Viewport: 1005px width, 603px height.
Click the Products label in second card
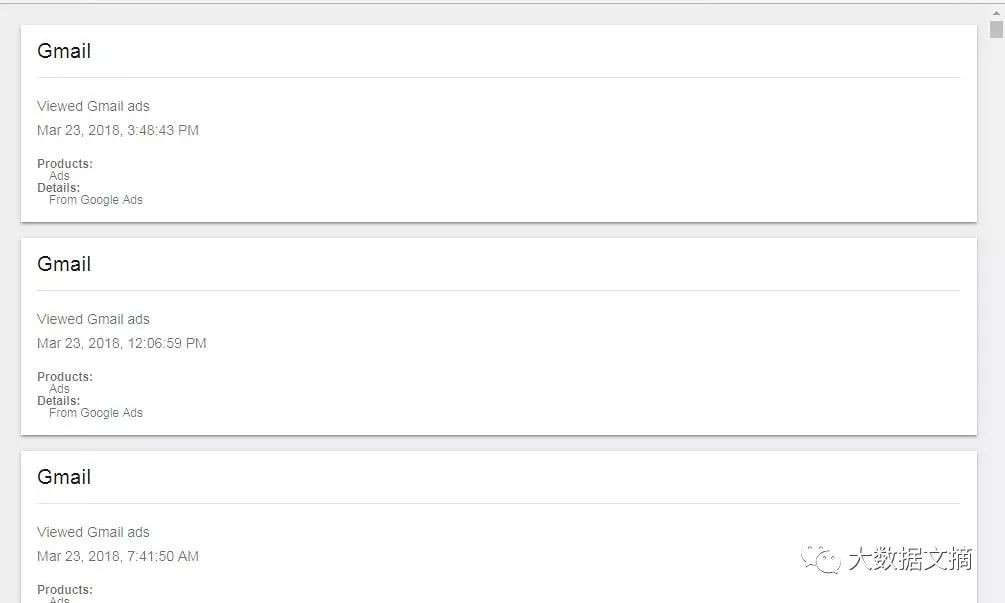(x=65, y=376)
